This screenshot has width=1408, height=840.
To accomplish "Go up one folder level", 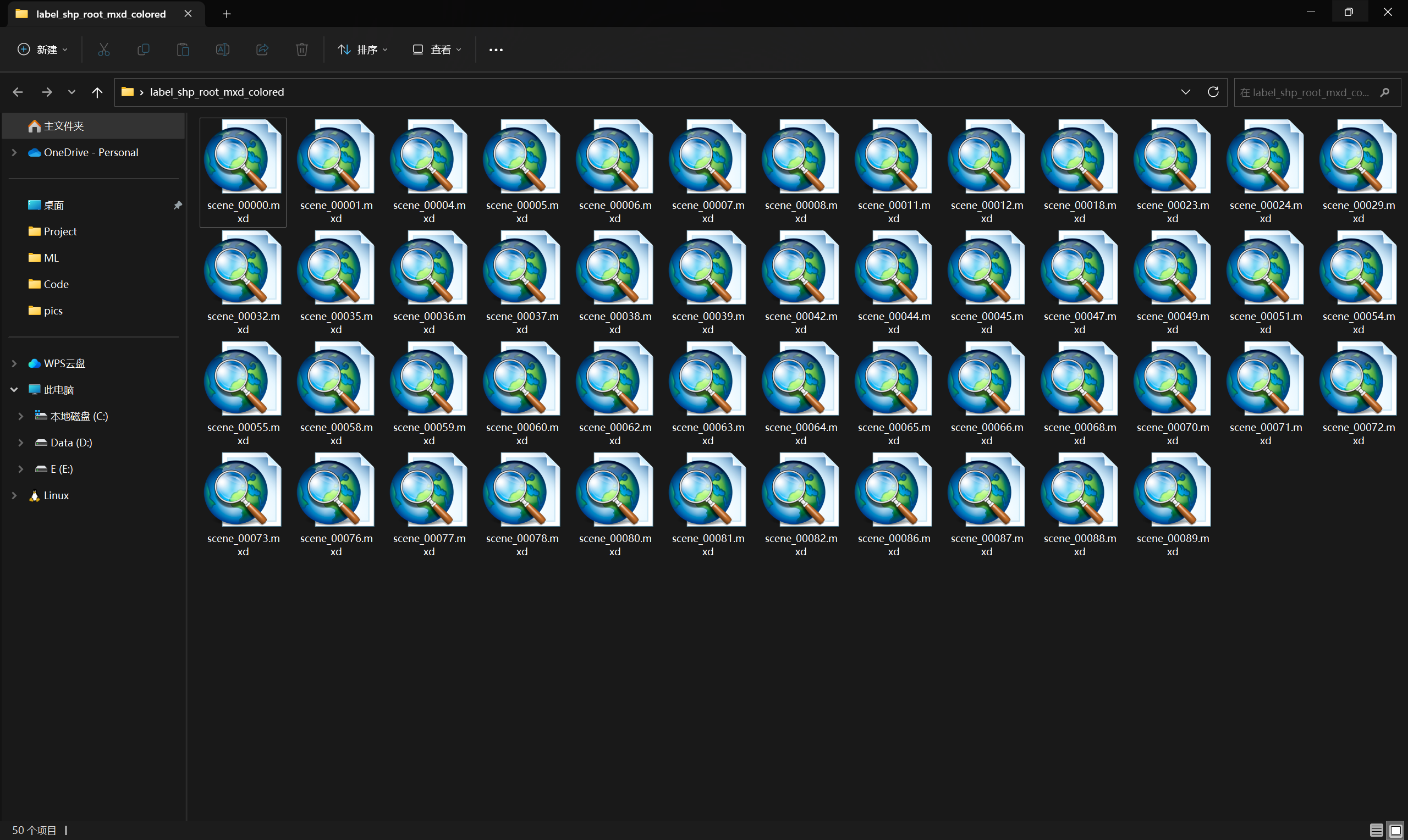I will click(x=97, y=92).
